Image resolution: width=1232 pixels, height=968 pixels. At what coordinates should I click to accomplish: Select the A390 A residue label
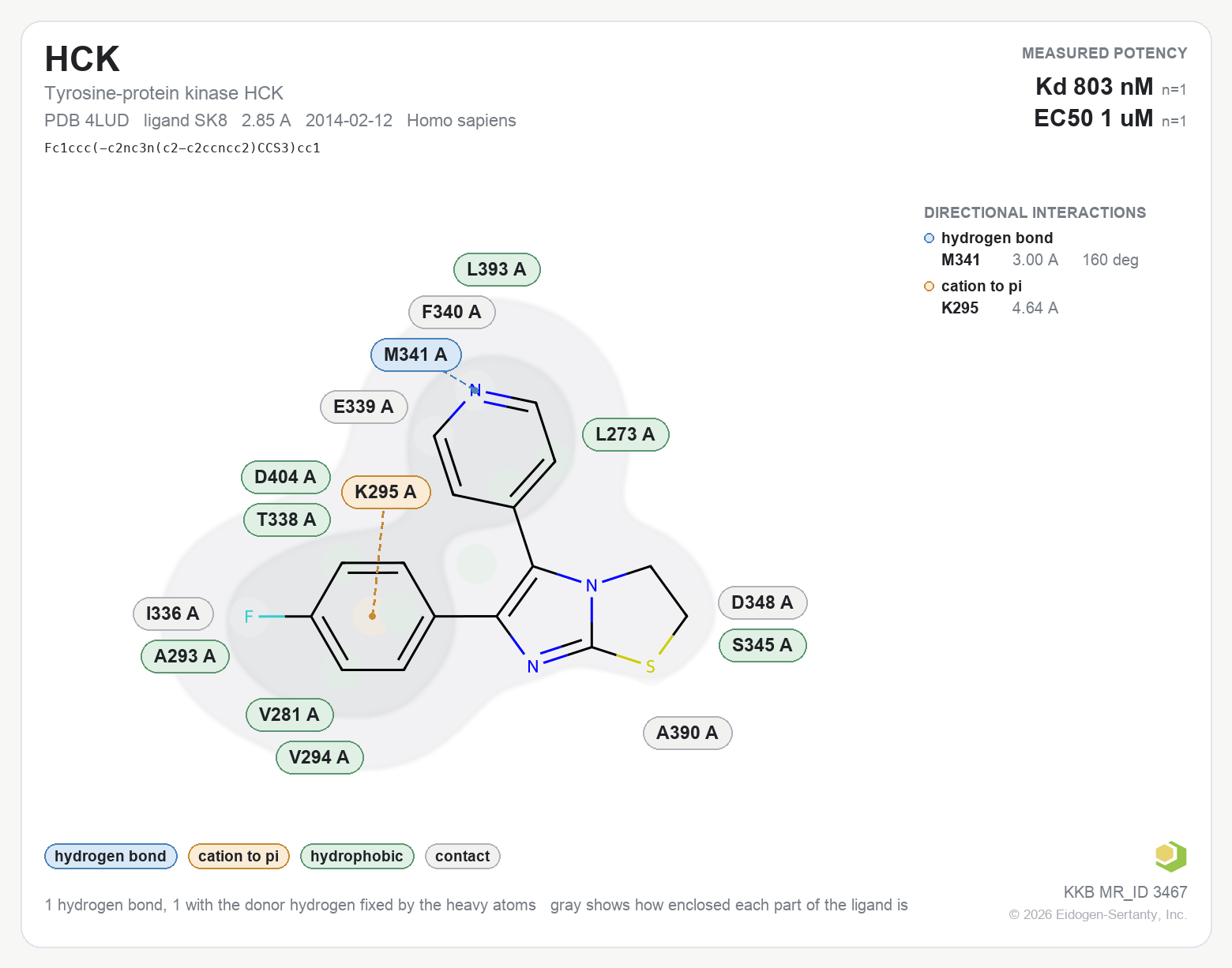[688, 733]
